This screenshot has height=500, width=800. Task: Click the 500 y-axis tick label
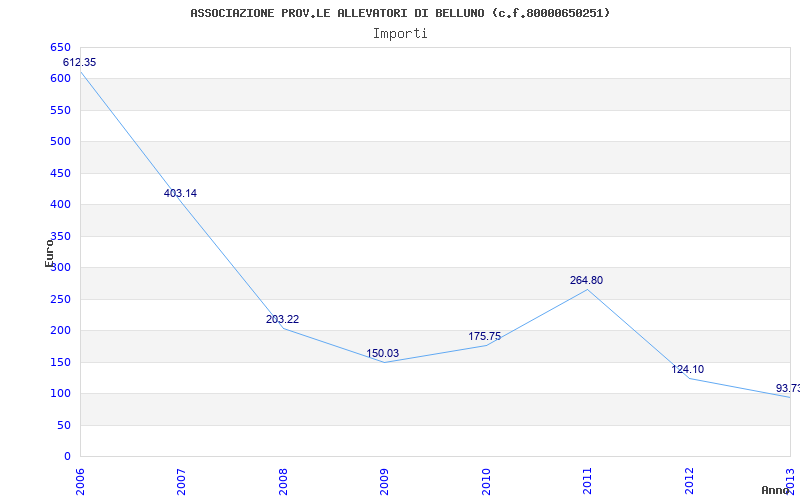tap(60, 141)
